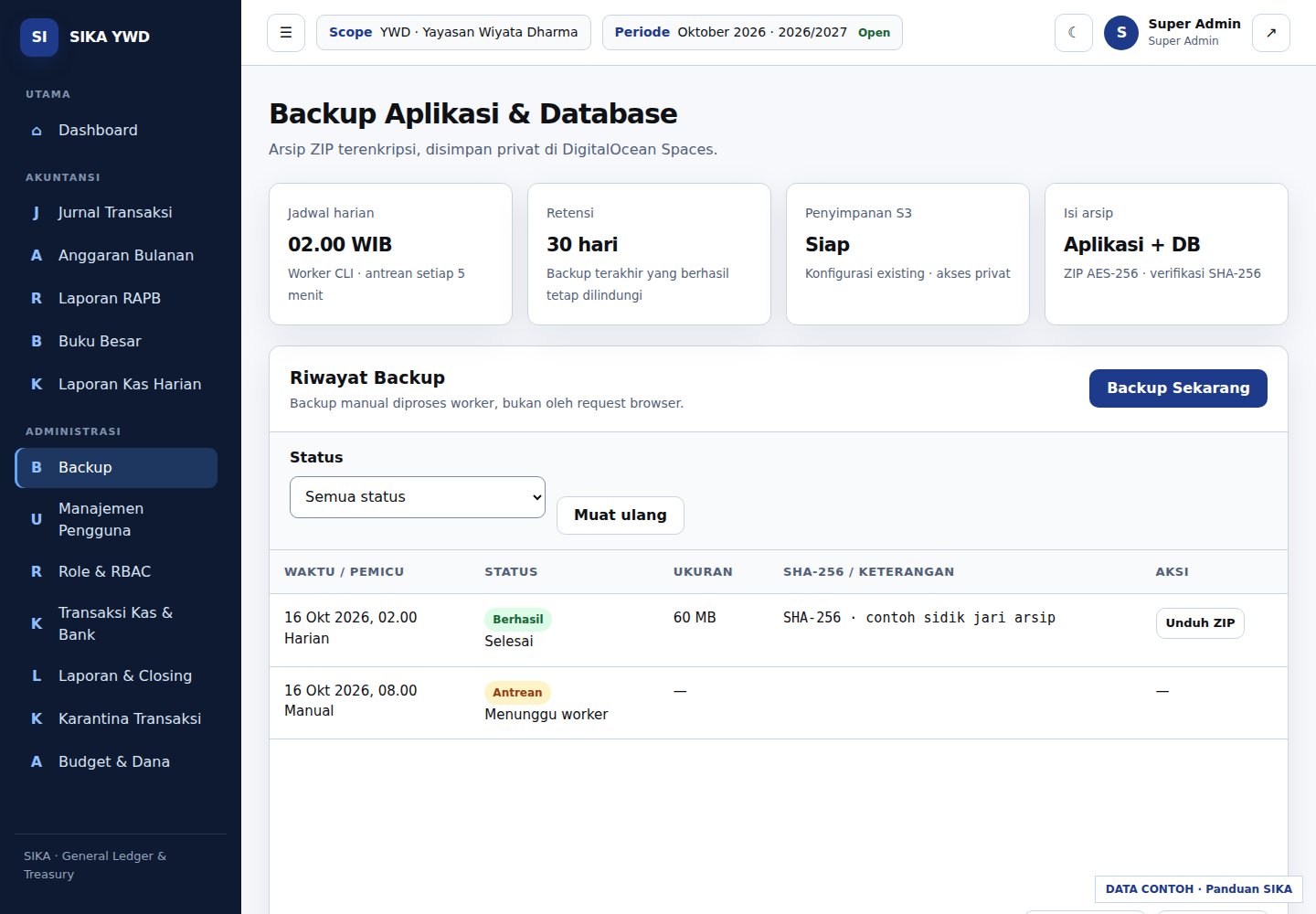
Task: Open Laporan & Closing
Action: (x=116, y=676)
